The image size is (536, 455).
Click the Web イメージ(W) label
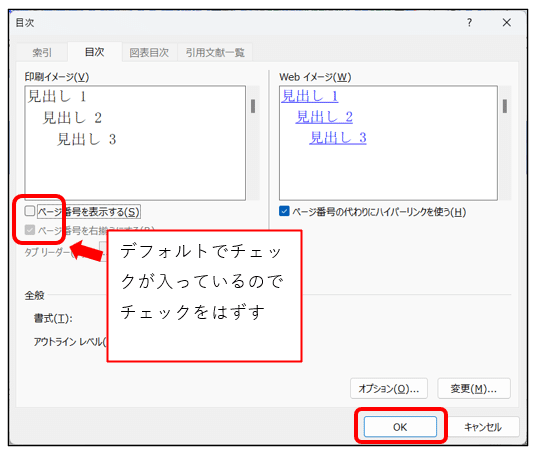pyautogui.click(x=315, y=77)
